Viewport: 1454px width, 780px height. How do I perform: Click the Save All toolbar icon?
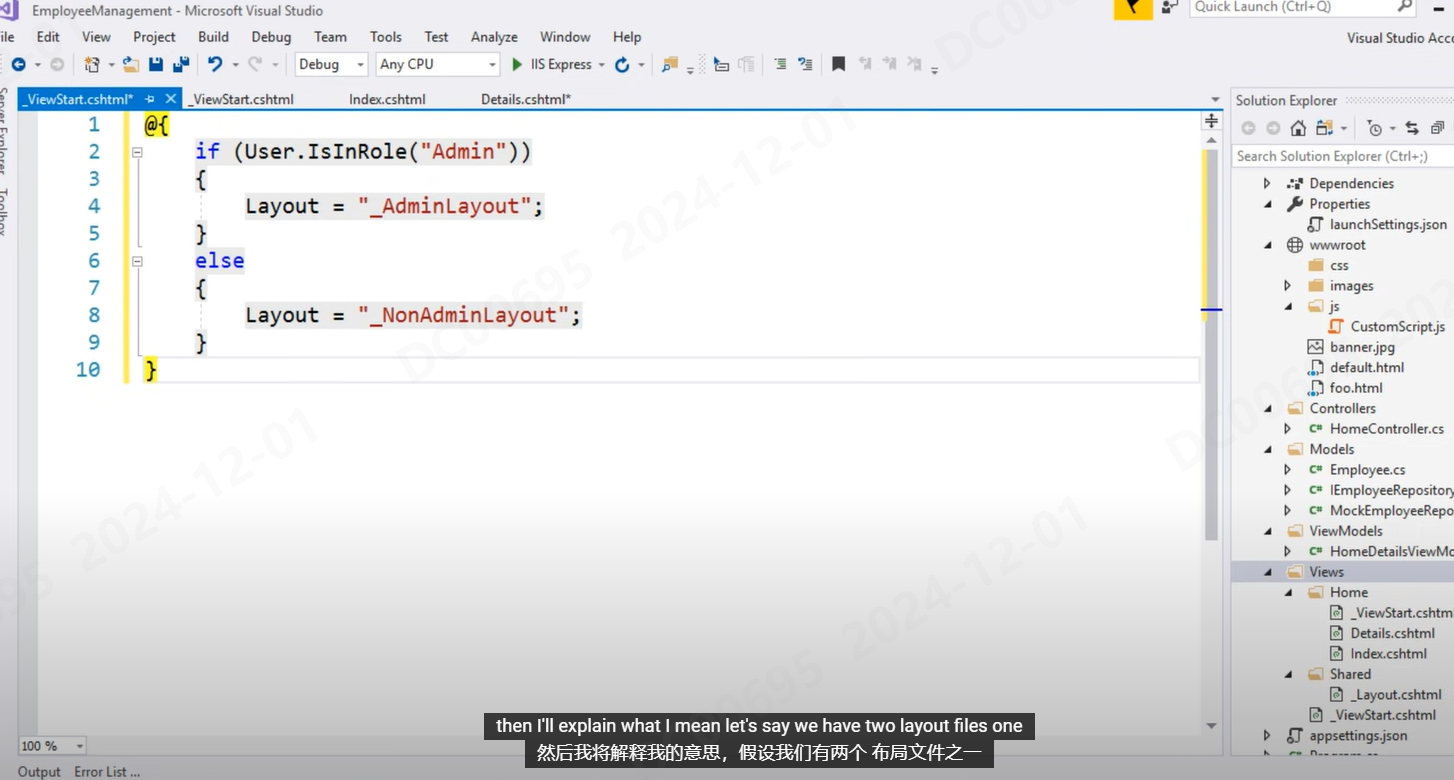coord(181,64)
